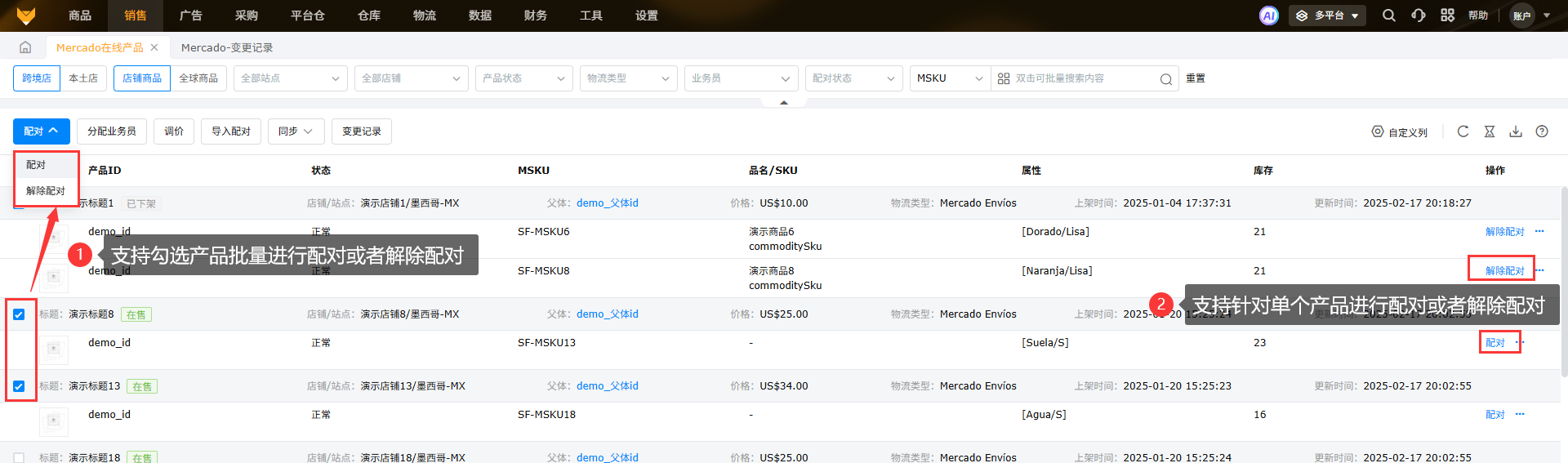Viewport: 1568px width, 463px height.
Task: Refresh the product list
Action: click(1463, 131)
